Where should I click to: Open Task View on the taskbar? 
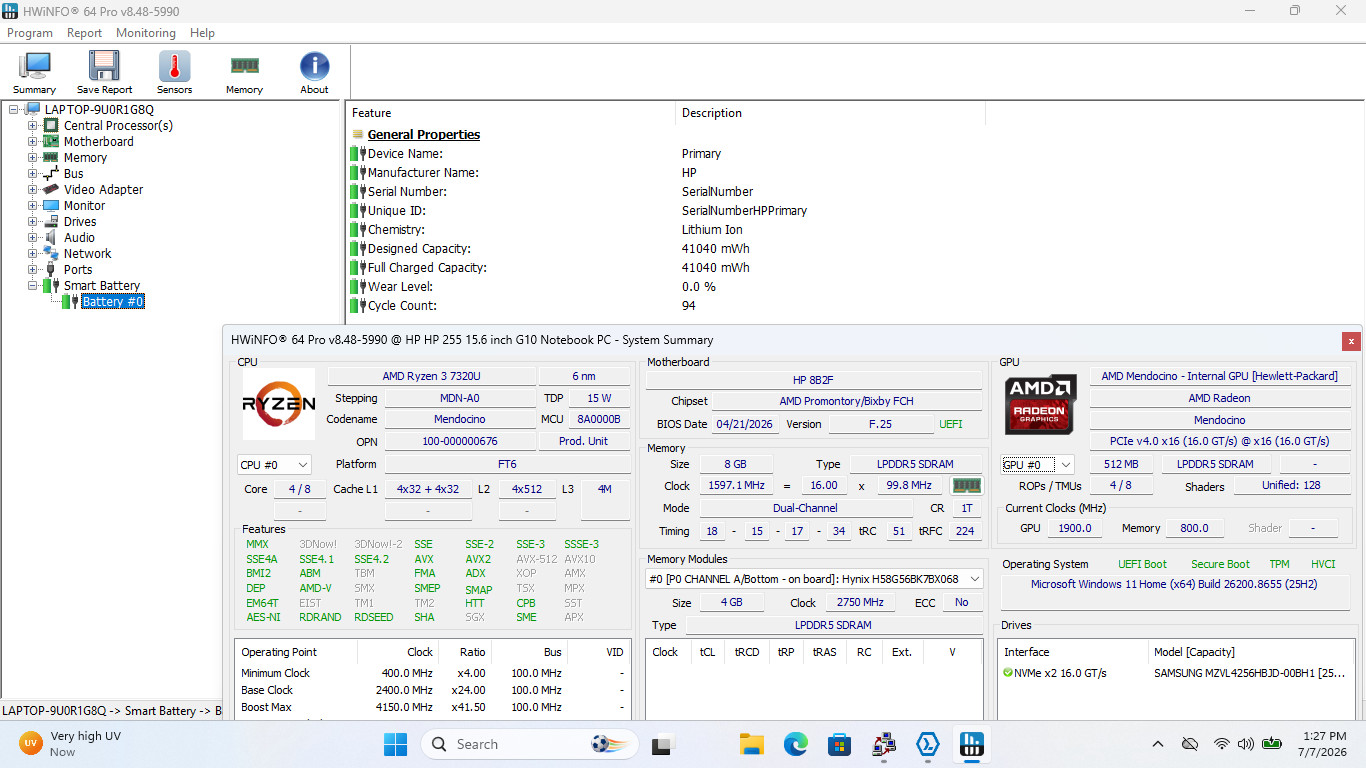click(662, 744)
